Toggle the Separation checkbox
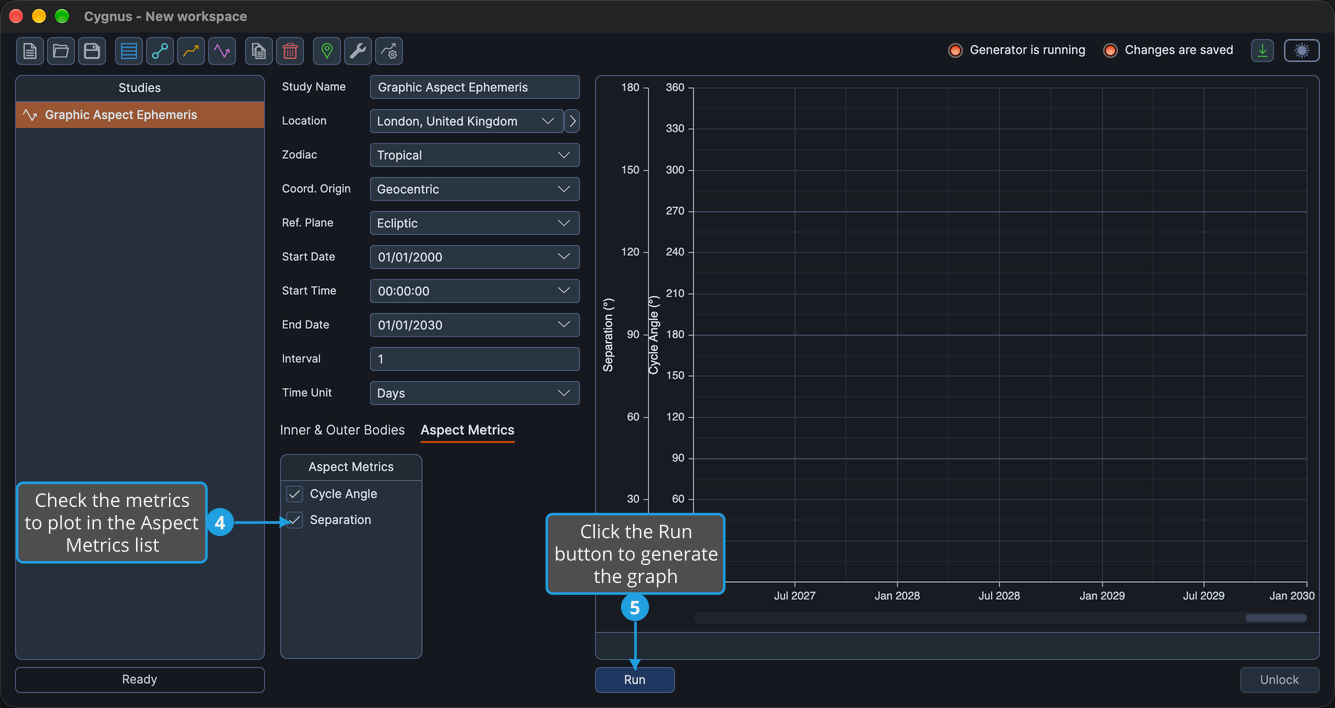Image resolution: width=1335 pixels, height=708 pixels. click(295, 520)
